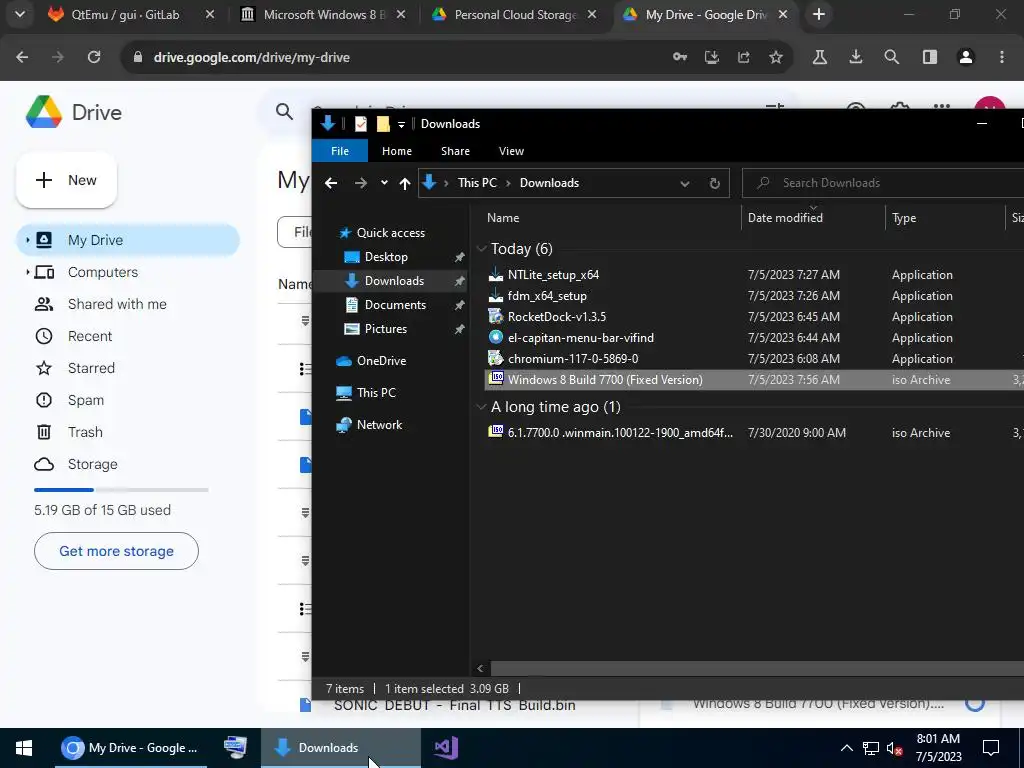Open Home tab in Explorer ribbon
The image size is (1024, 768).
pyautogui.click(x=397, y=151)
